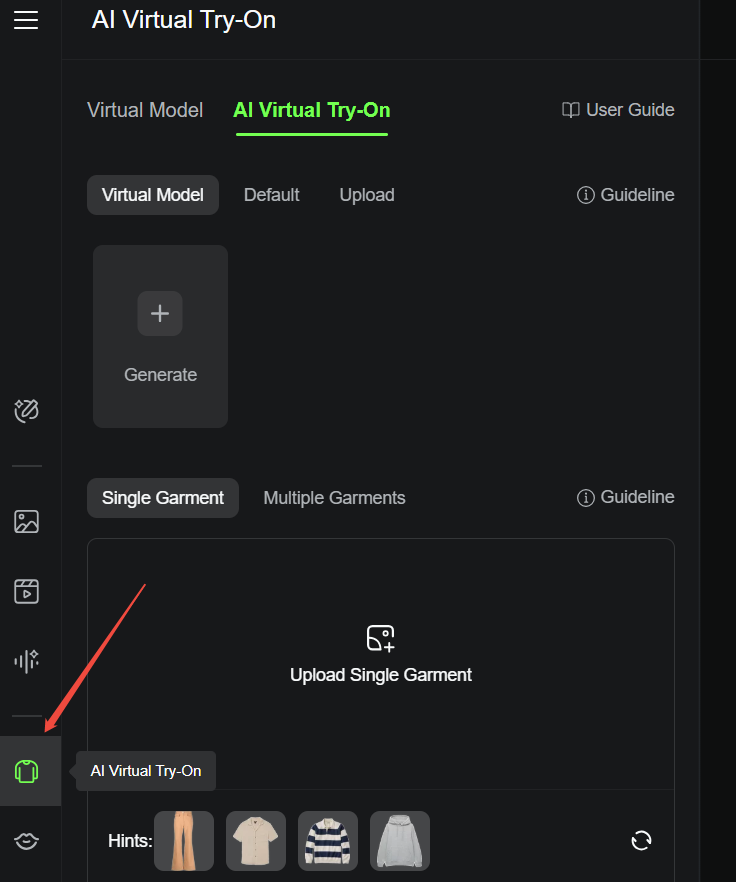Click Upload Single Garment area
This screenshot has width=736, height=882.
tap(381, 664)
